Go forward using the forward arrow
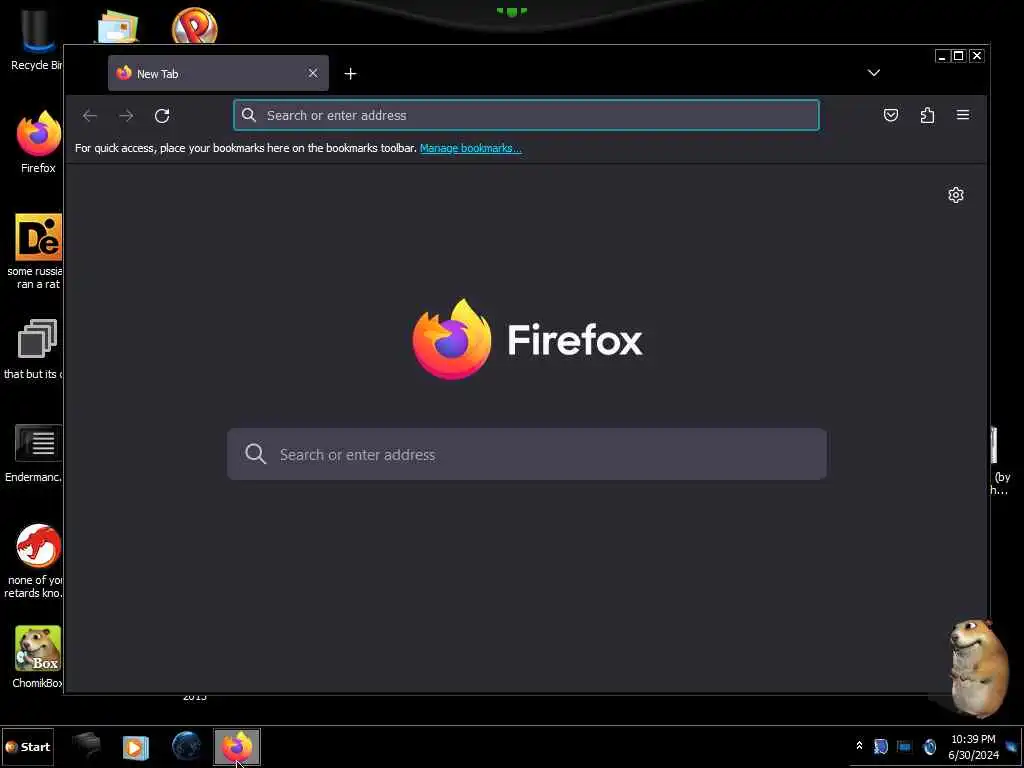This screenshot has height=768, width=1024. click(x=126, y=116)
